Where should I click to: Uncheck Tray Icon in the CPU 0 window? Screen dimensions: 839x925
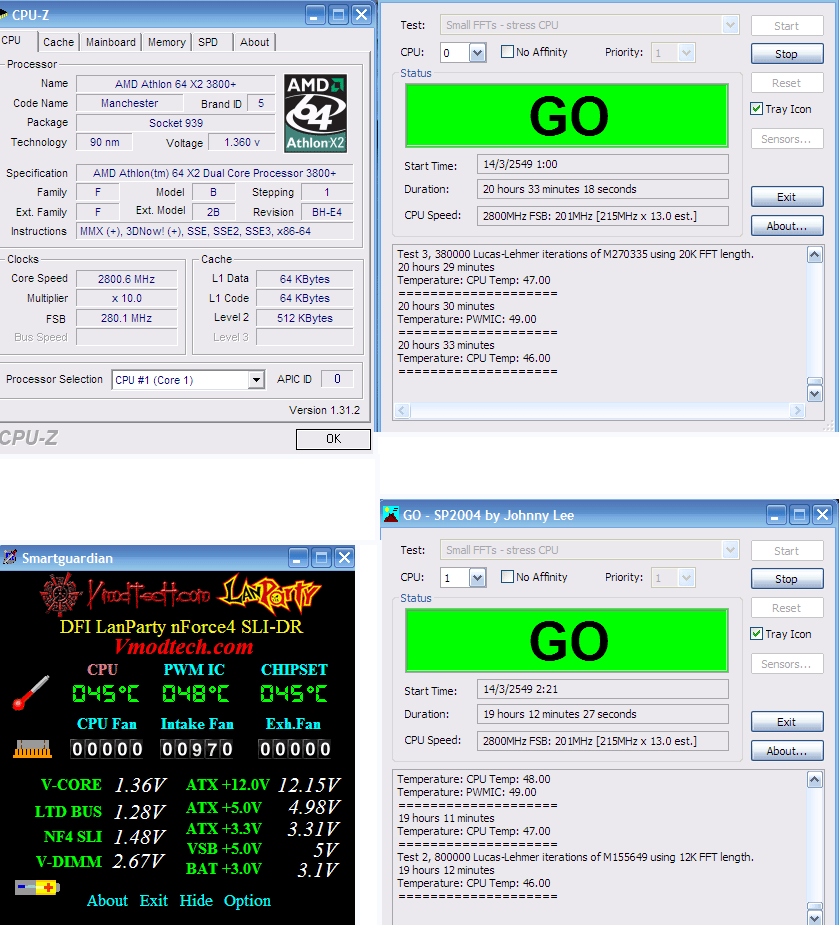pos(756,109)
